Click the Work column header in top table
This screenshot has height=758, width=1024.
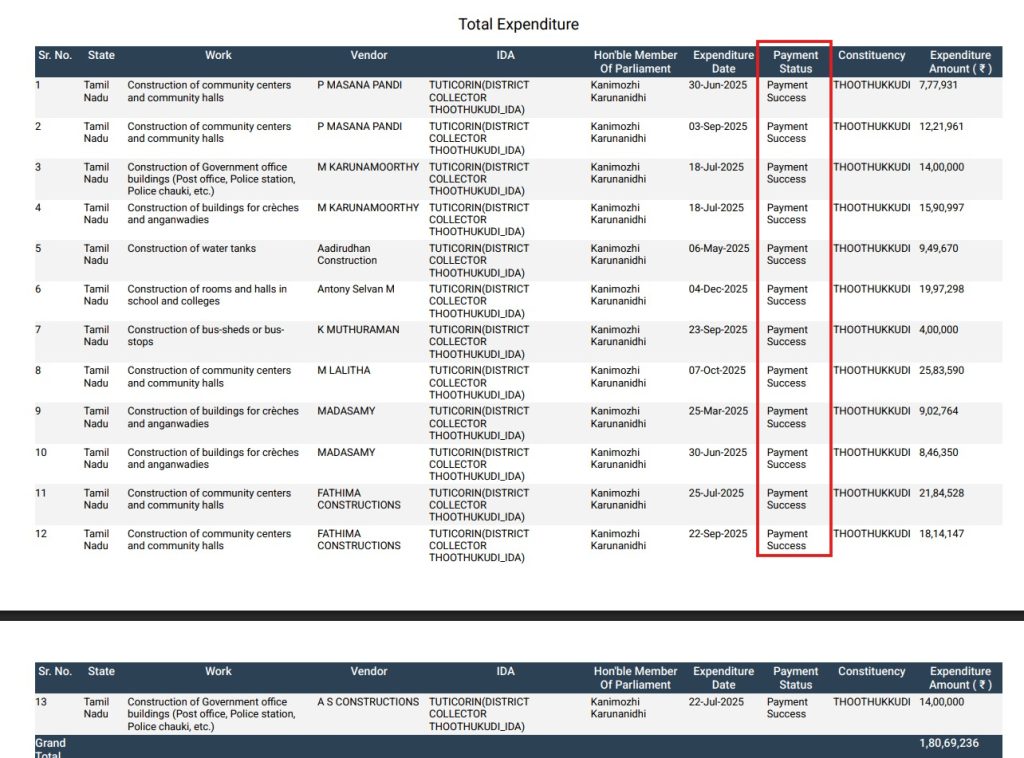[218, 55]
